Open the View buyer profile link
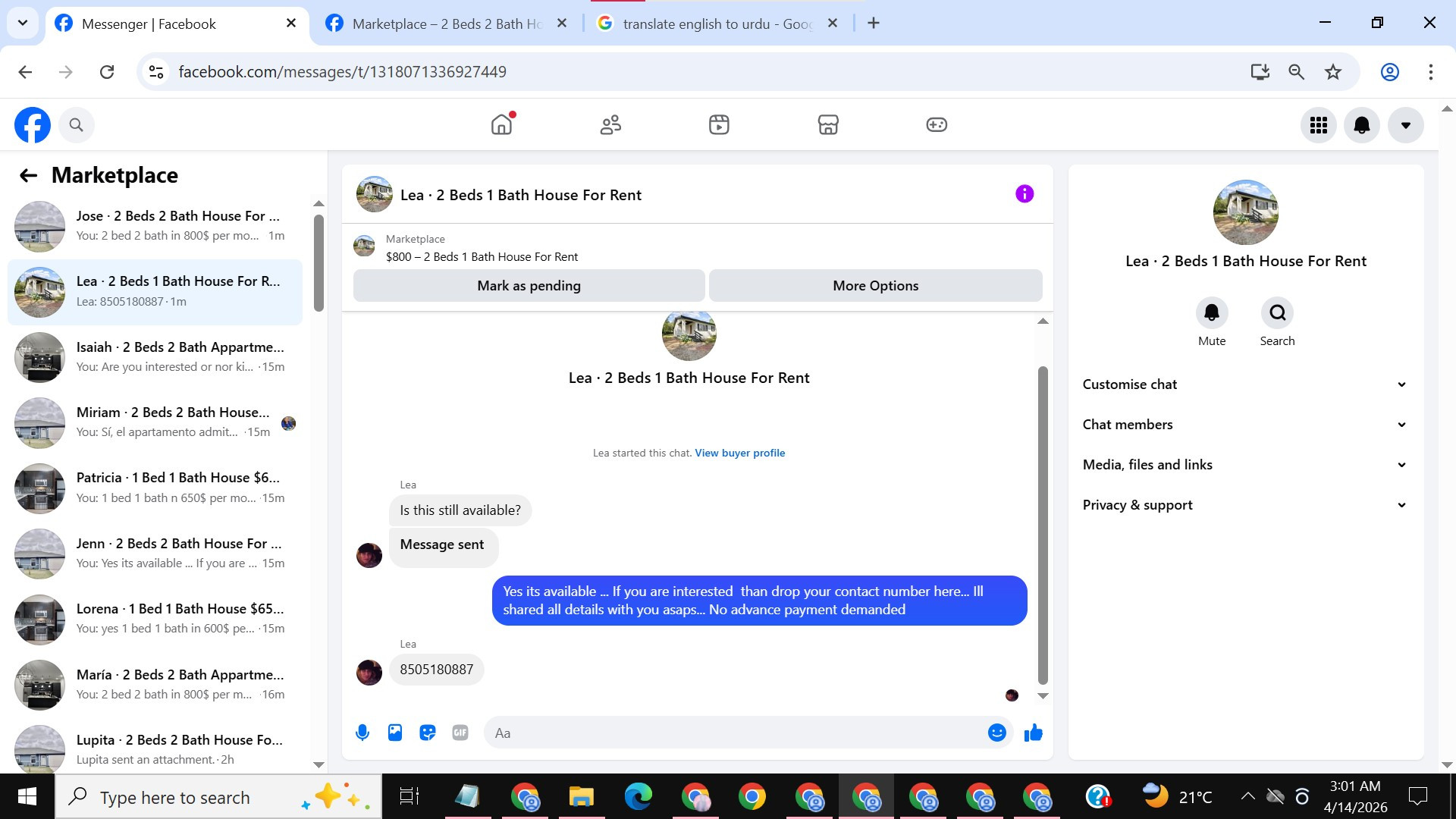The image size is (1456, 819). 739,453
